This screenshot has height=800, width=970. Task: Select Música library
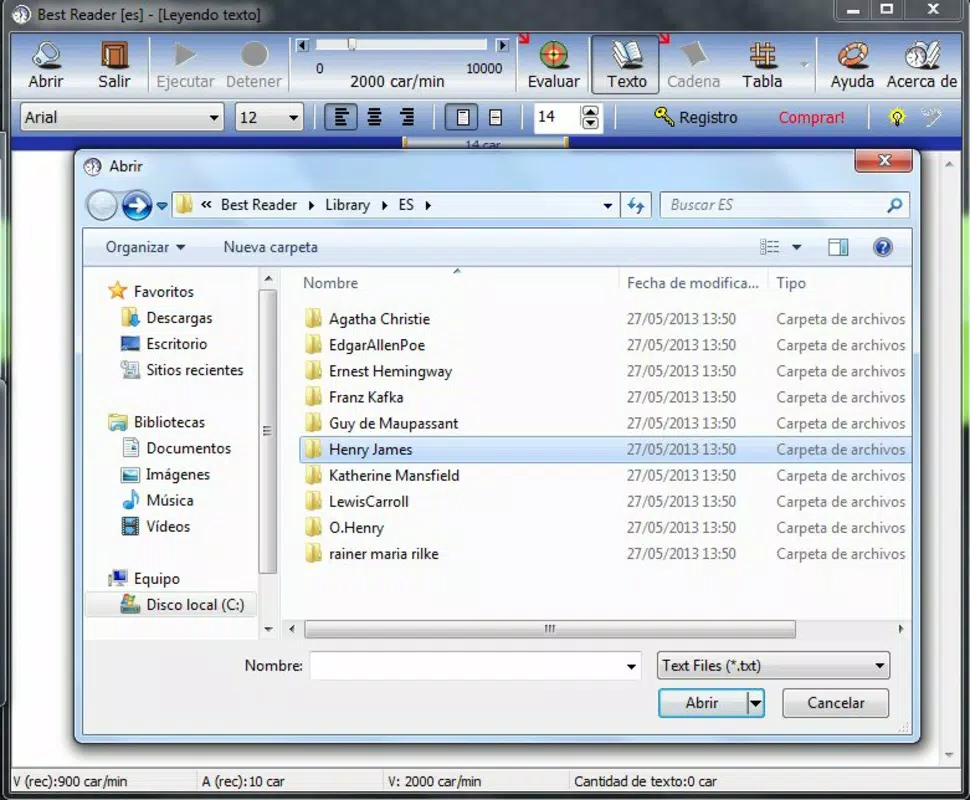point(157,500)
